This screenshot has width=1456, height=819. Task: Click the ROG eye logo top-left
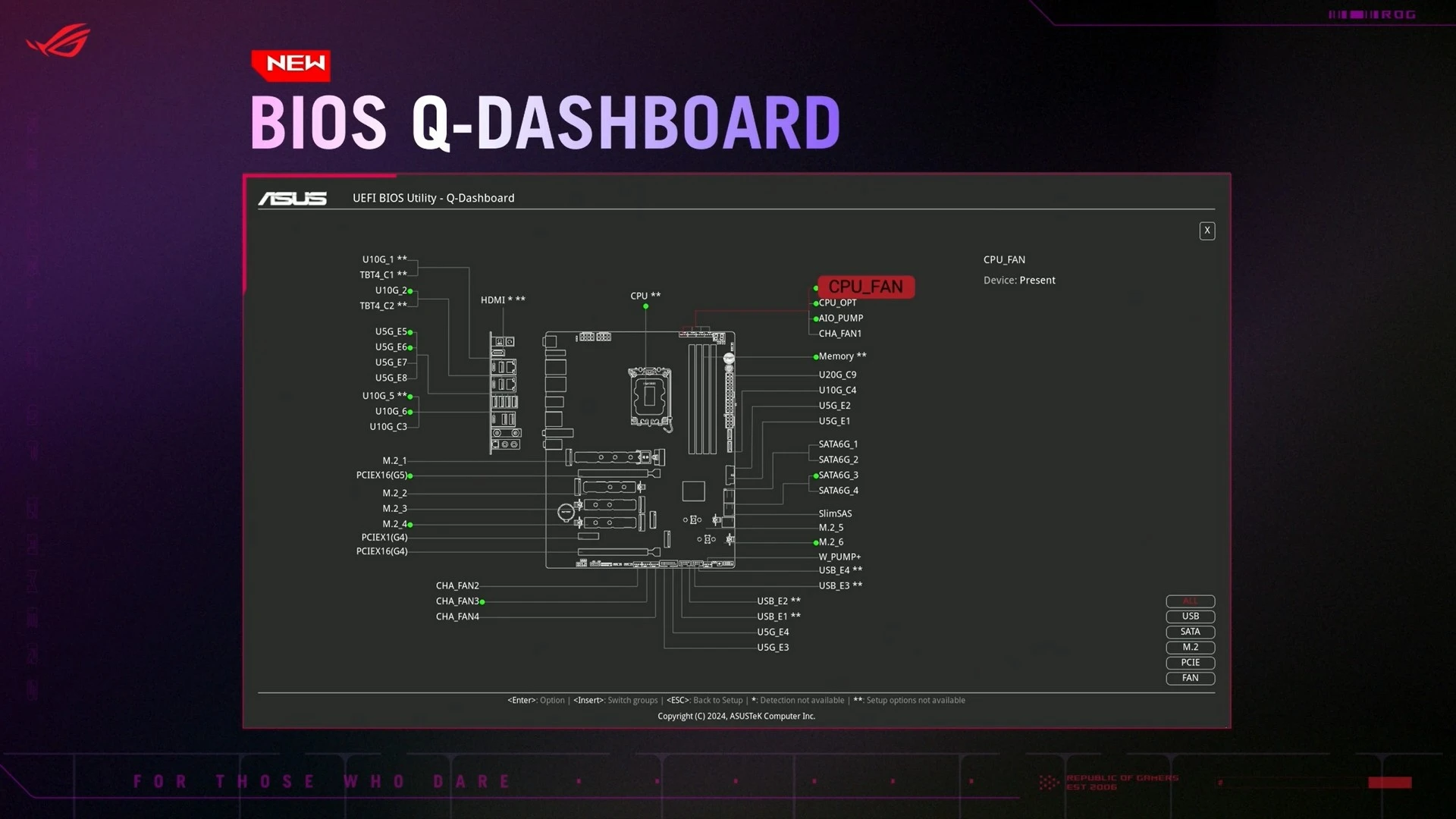point(58,41)
